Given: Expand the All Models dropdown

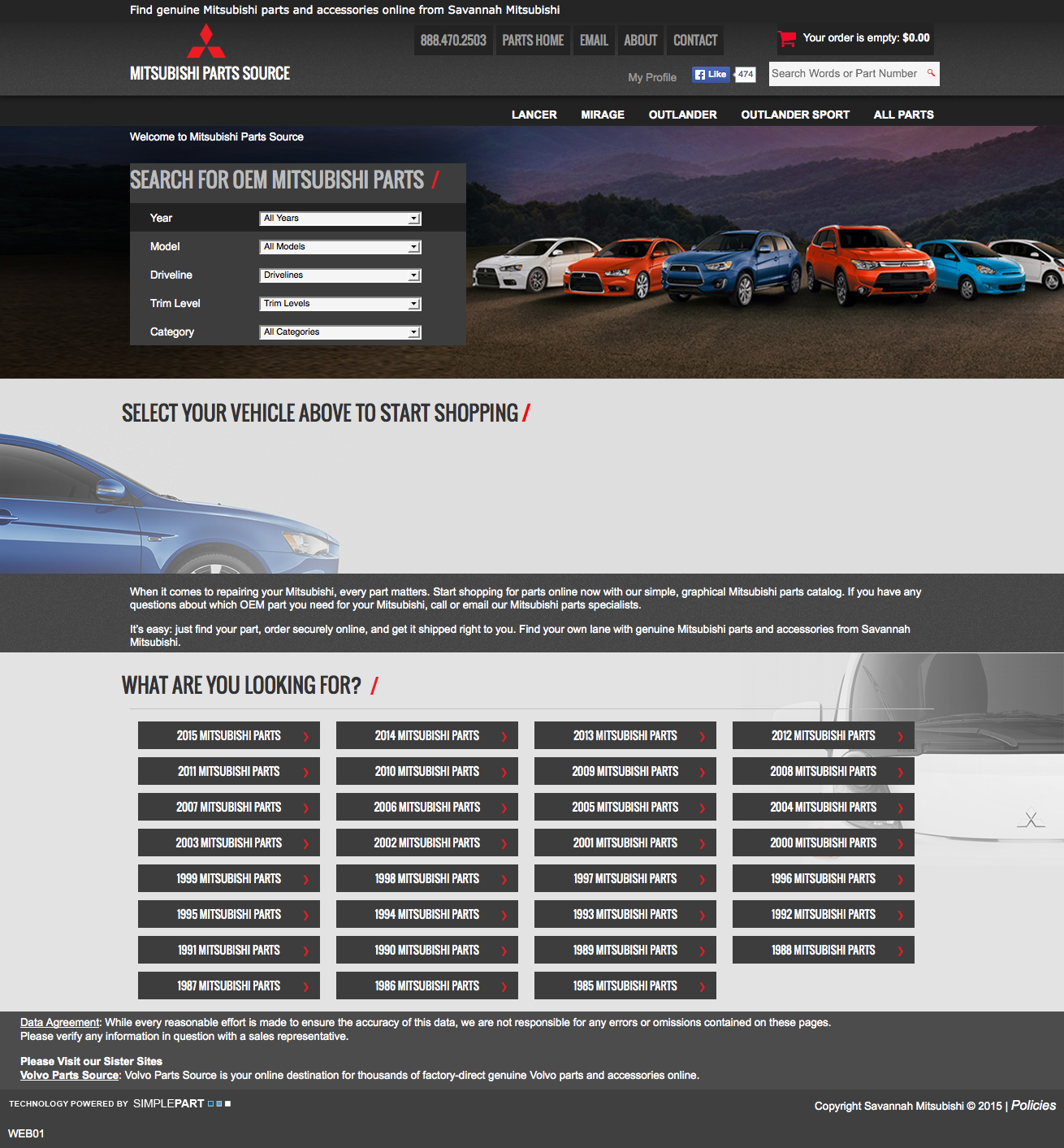Looking at the screenshot, I should click(x=340, y=247).
